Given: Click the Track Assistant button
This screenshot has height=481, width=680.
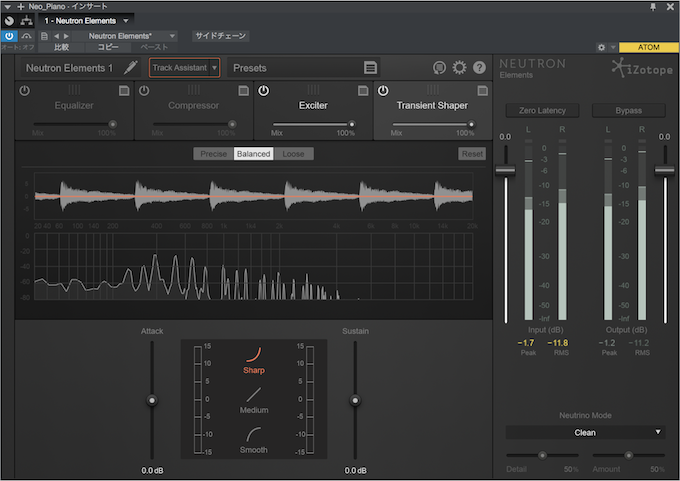Looking at the screenshot, I should pos(180,68).
